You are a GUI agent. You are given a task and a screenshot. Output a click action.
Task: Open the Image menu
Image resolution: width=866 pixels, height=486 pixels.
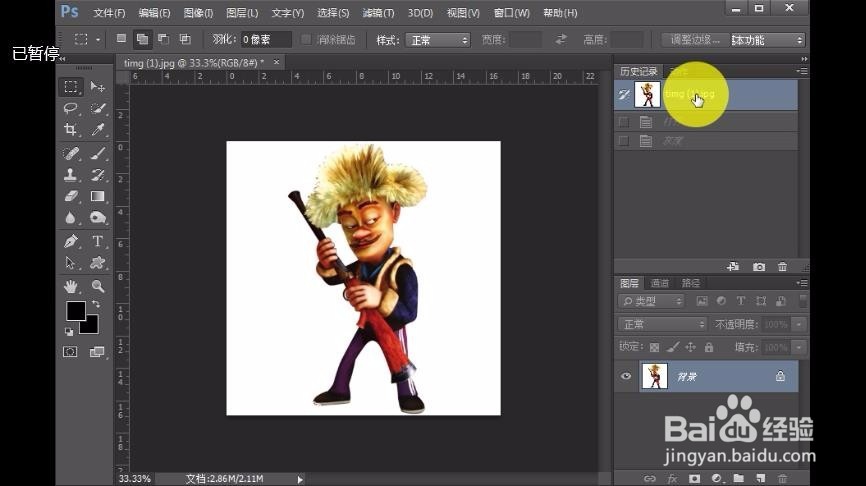(198, 13)
